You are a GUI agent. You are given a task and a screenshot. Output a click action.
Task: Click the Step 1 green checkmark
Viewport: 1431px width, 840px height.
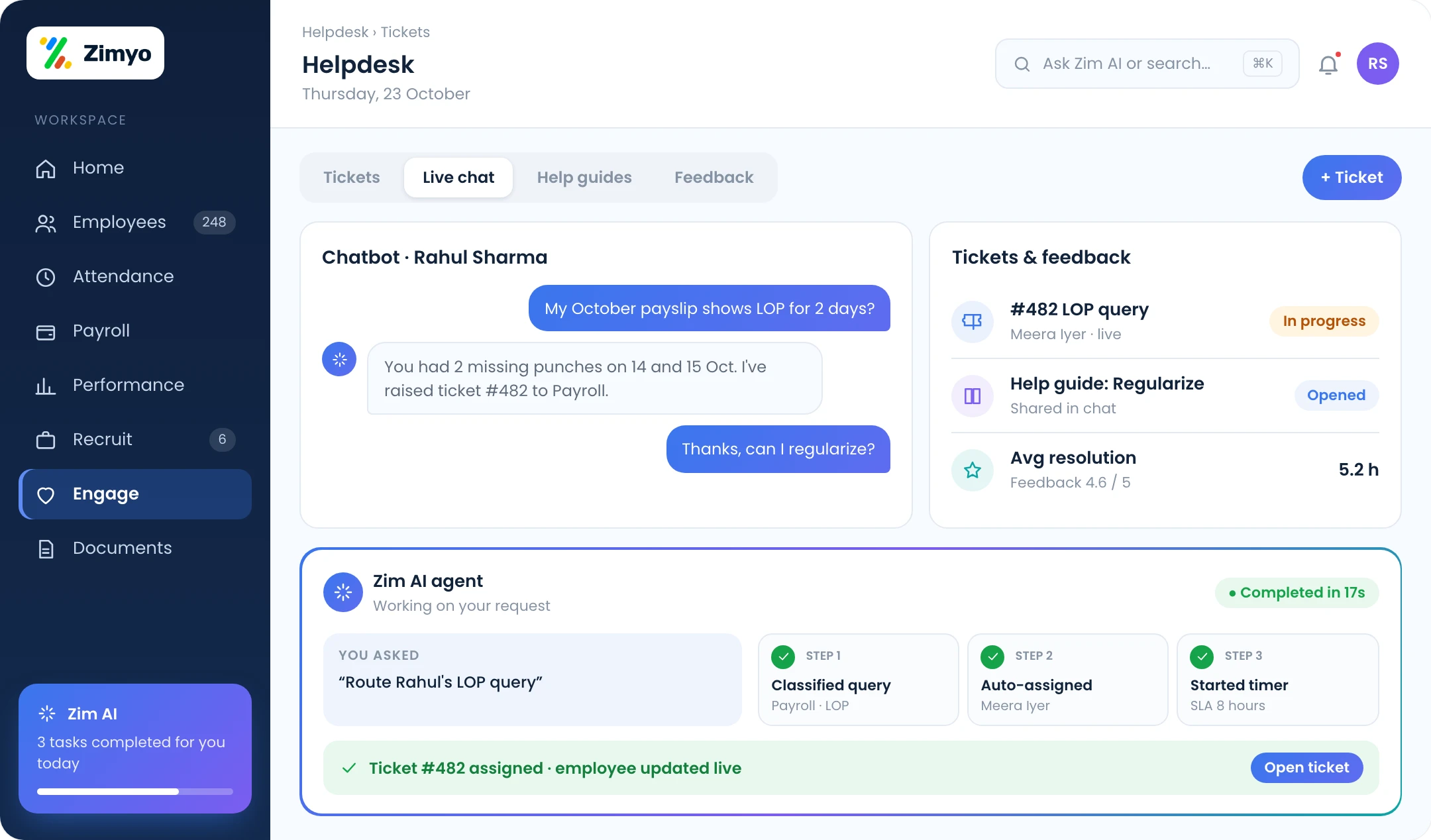[x=783, y=656]
